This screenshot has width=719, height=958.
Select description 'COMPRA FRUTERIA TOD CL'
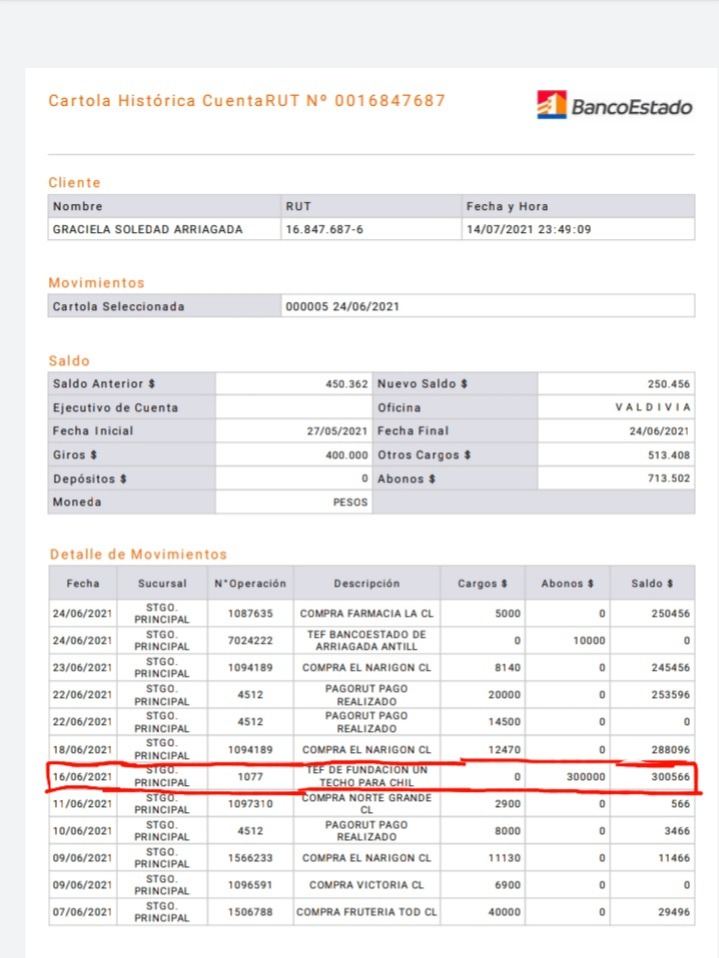coord(367,912)
